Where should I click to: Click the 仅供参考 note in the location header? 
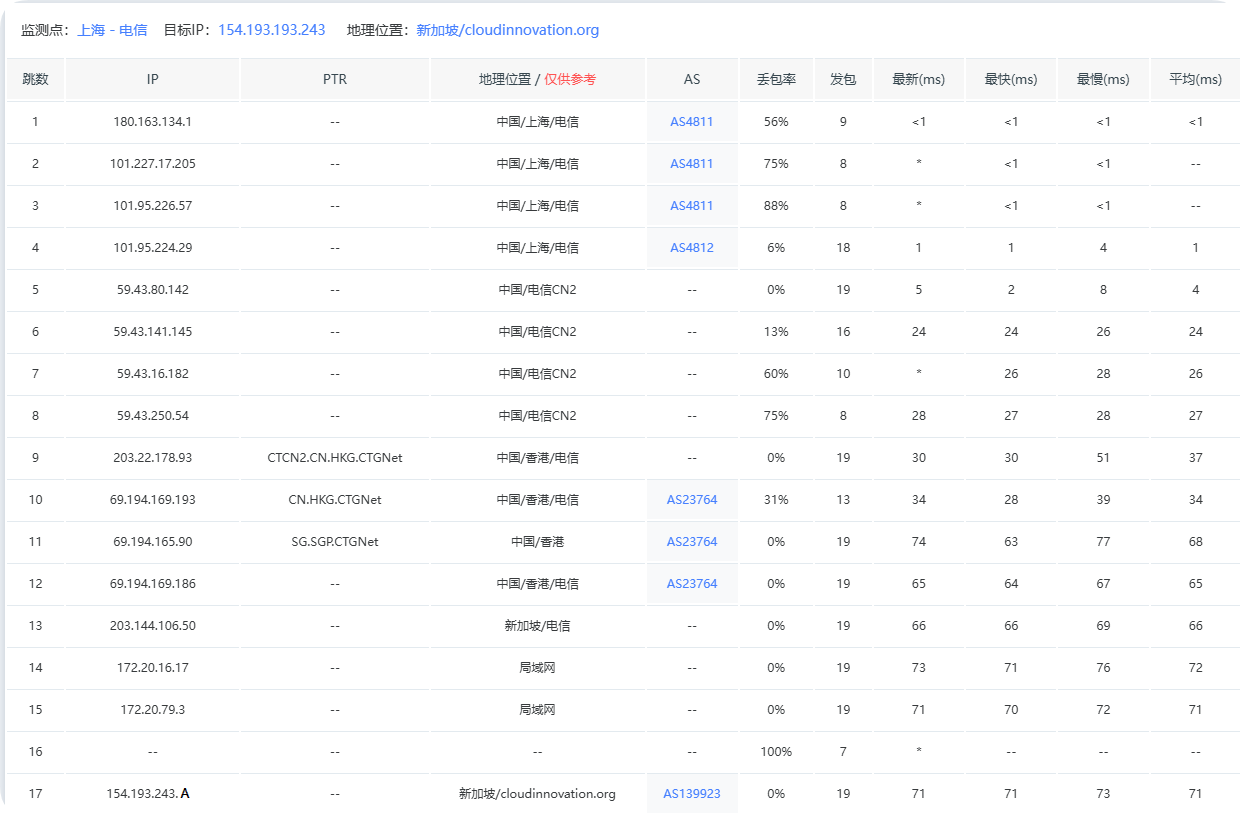click(570, 80)
